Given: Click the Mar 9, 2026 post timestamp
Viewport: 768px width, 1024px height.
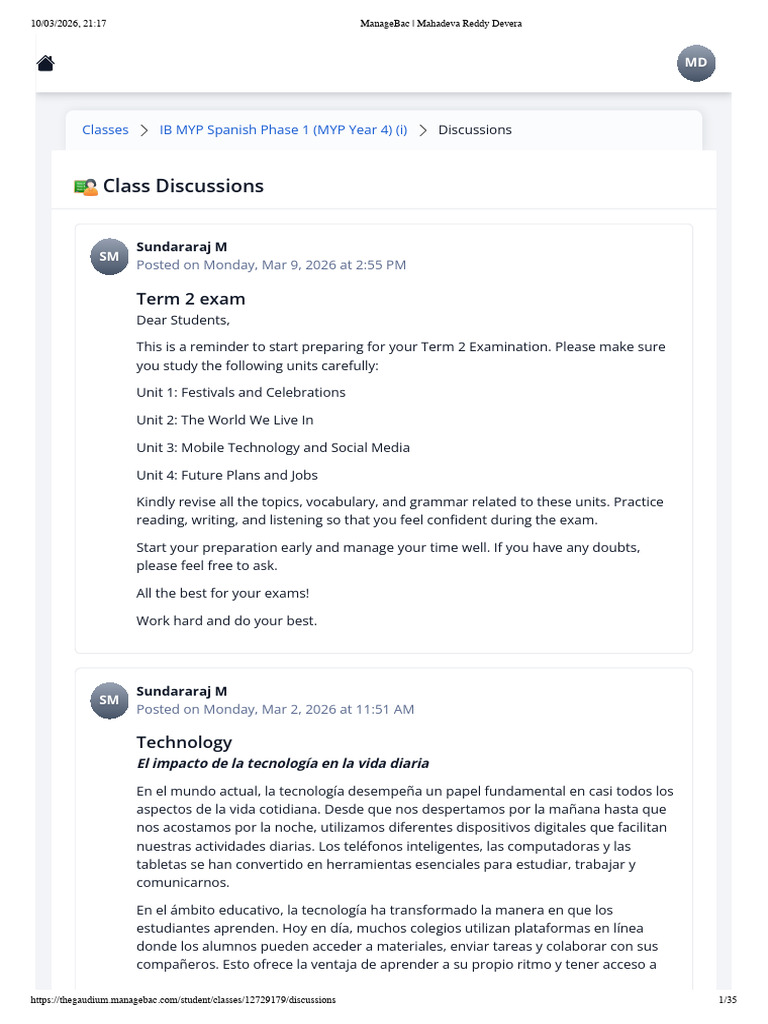Looking at the screenshot, I should coord(271,265).
